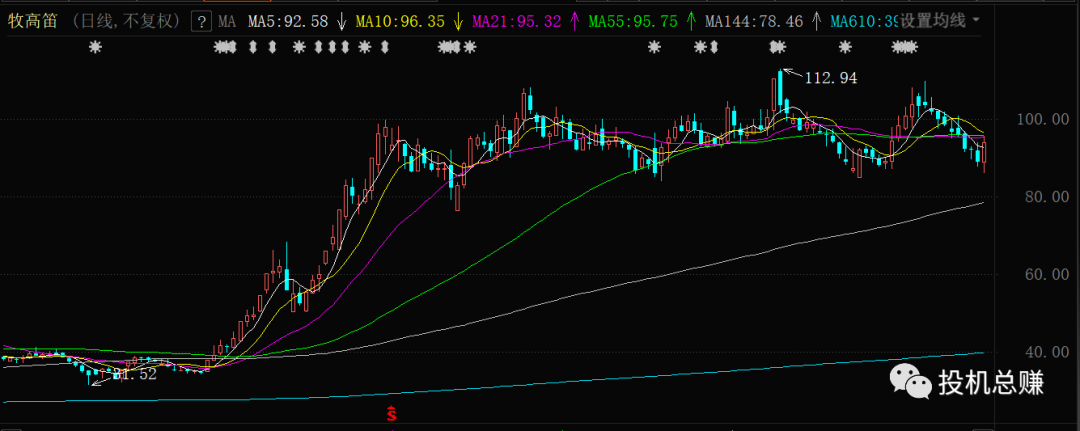The image size is (1080, 431).
Task: Click the dropdown arrow next to 设置均线
Action: click(x=976, y=21)
